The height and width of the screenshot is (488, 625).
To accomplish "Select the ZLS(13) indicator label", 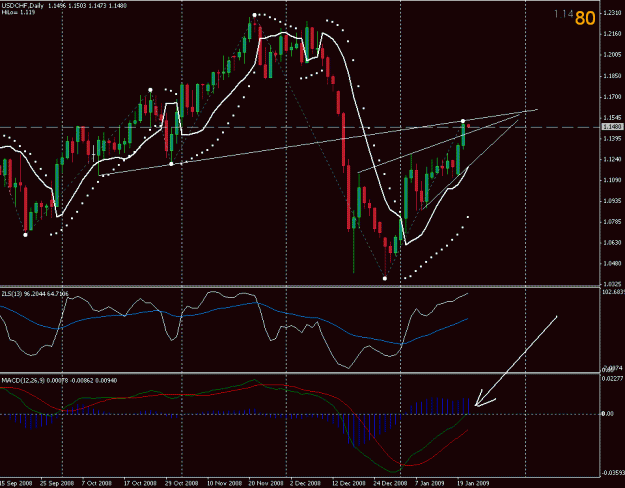I will pos(35,294).
